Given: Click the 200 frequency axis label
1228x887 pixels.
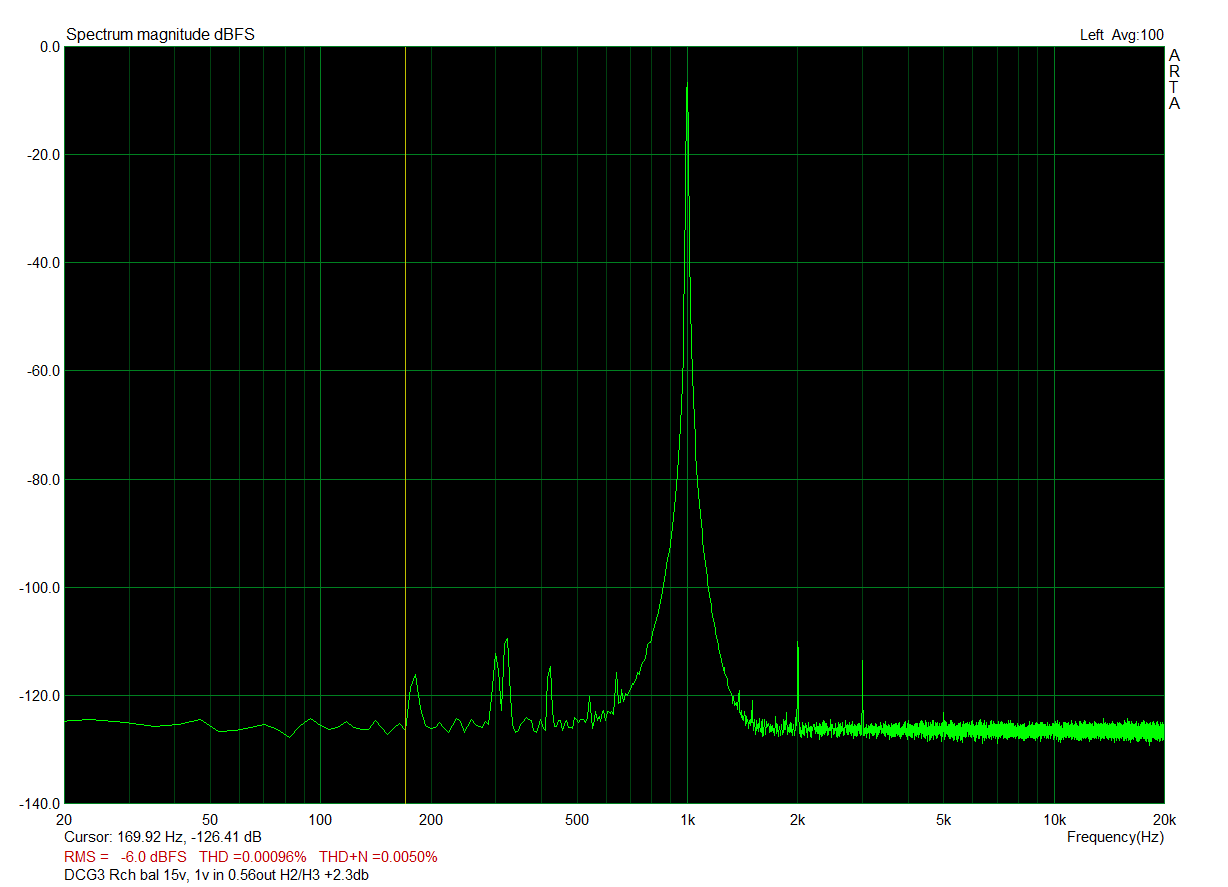Looking at the screenshot, I should [430, 820].
